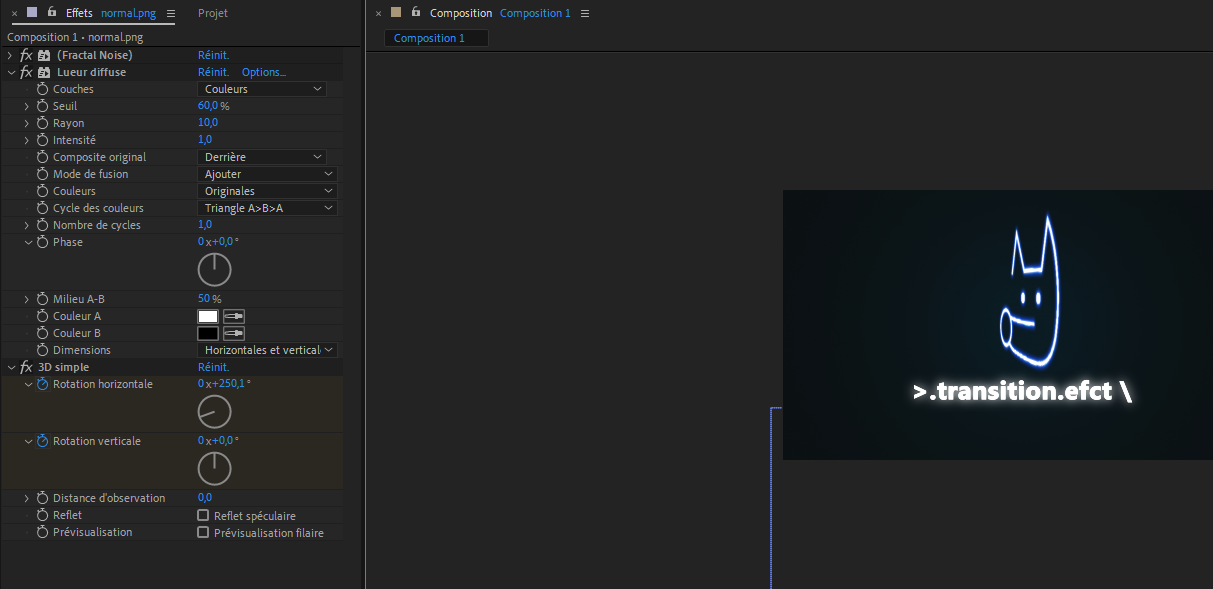
Task: Pick Couleur A with the eyedropper
Action: (x=233, y=316)
